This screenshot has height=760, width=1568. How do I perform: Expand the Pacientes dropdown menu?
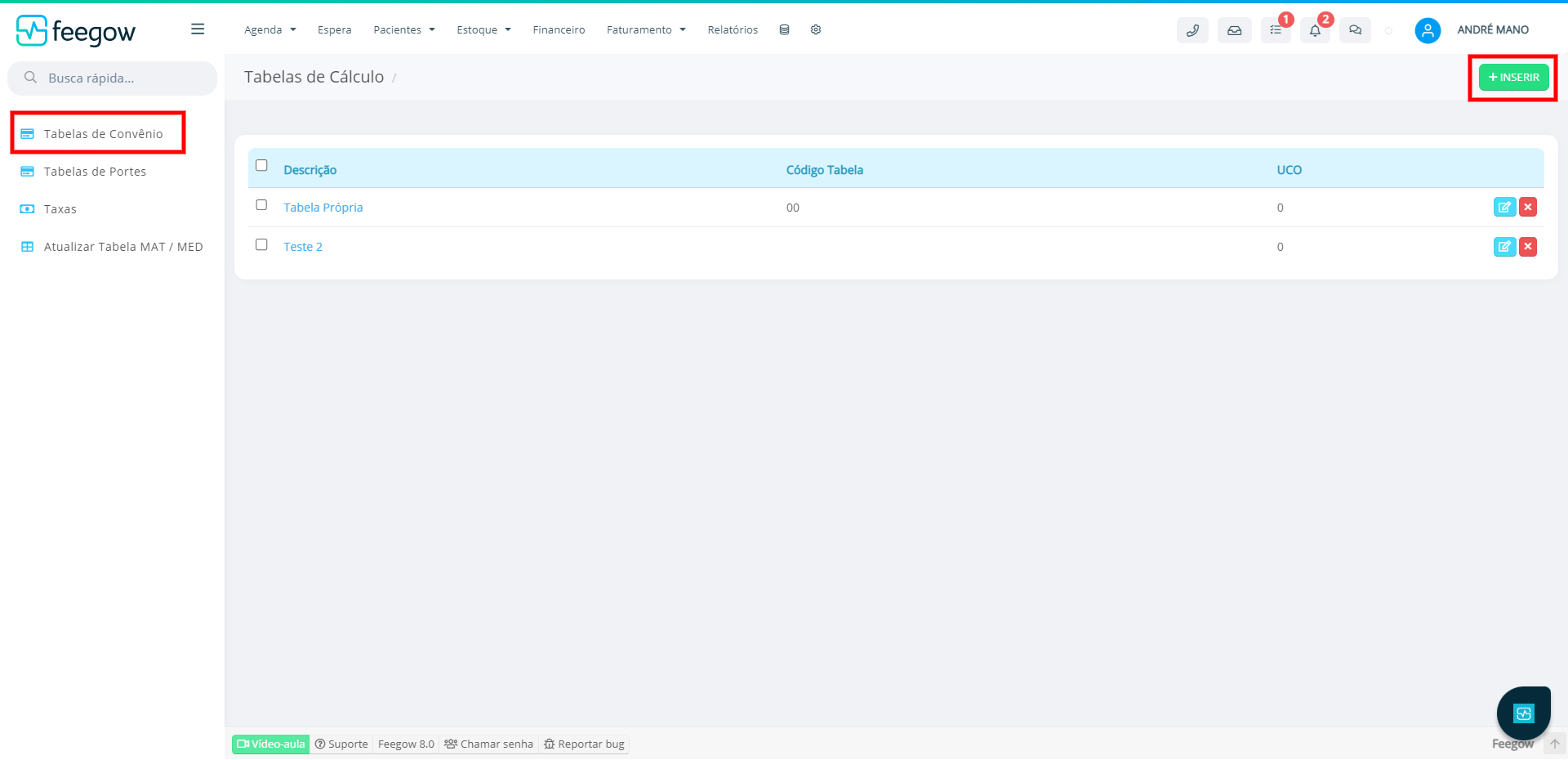point(404,29)
